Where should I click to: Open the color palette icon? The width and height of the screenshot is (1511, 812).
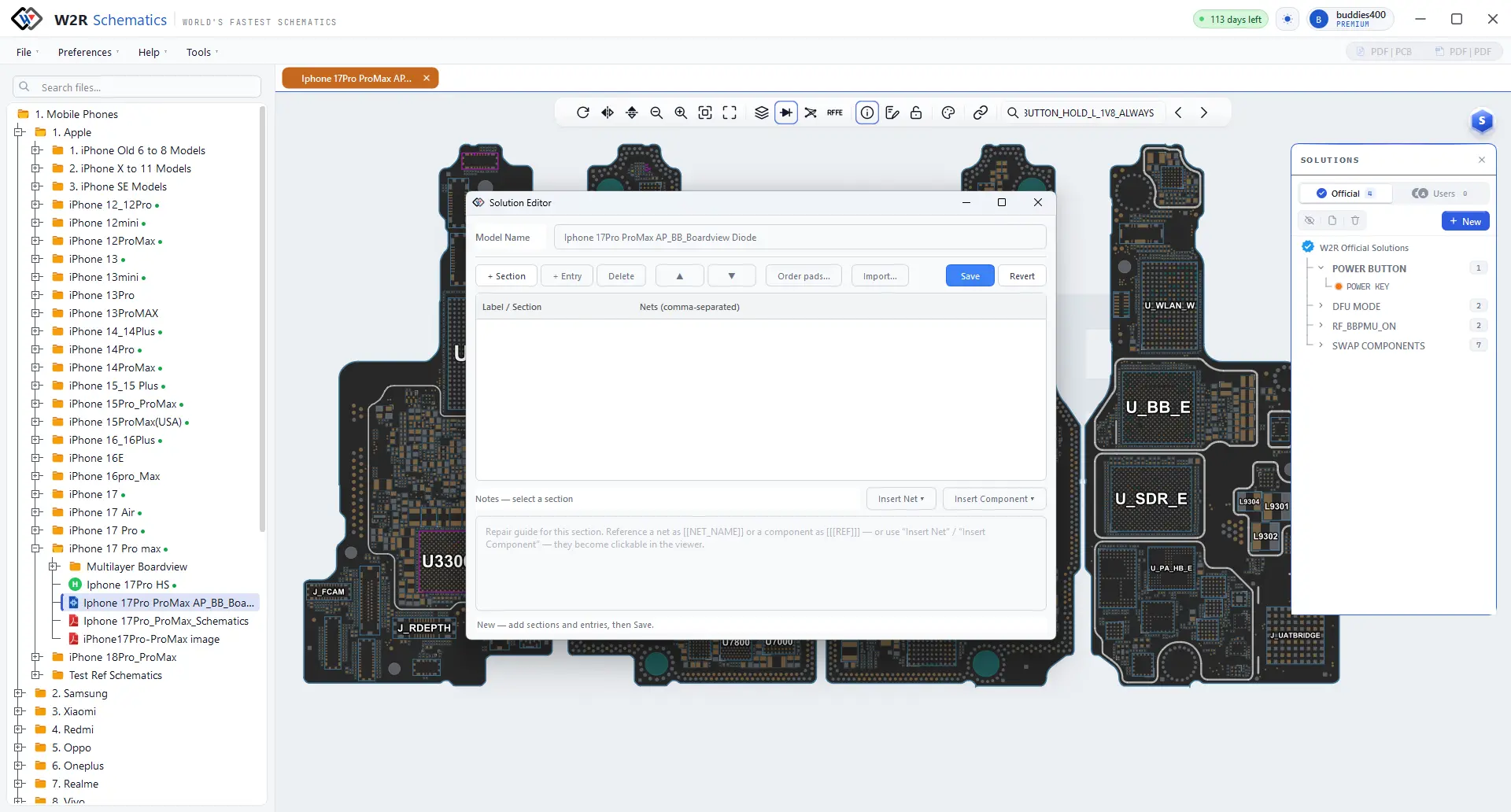click(948, 113)
